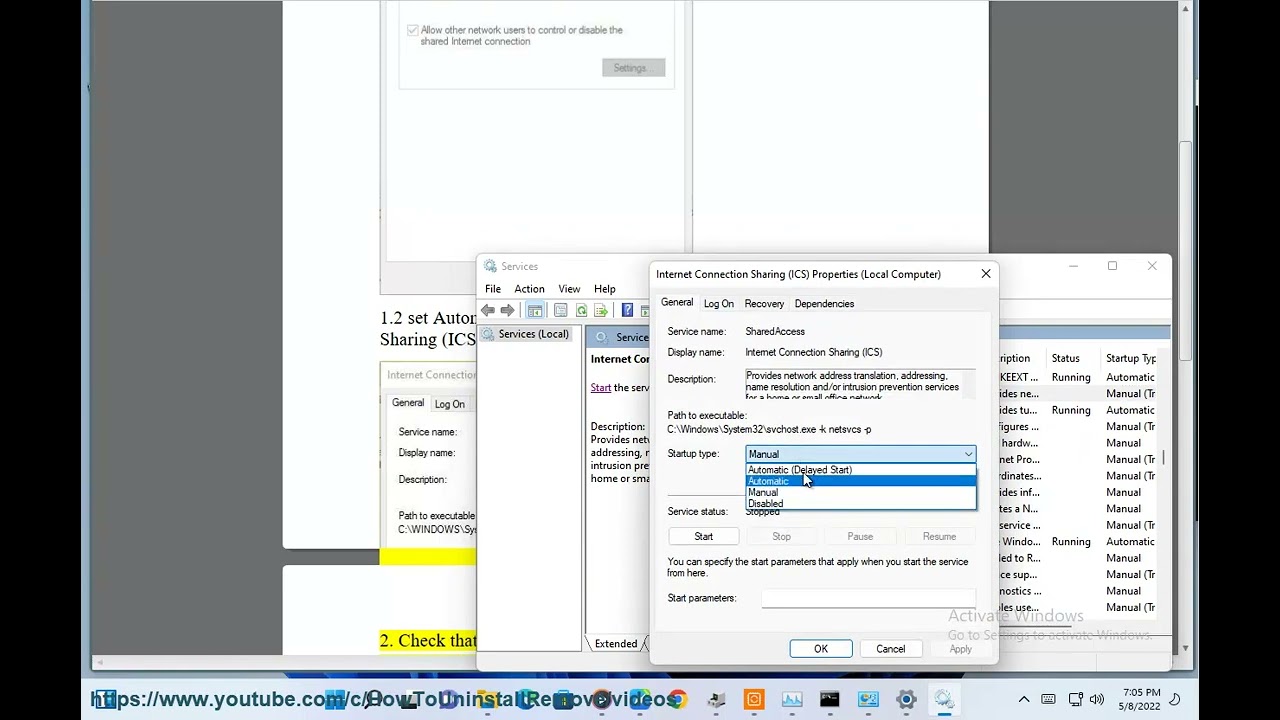Click the description box scrollbar in Properties dialog

click(x=970, y=385)
